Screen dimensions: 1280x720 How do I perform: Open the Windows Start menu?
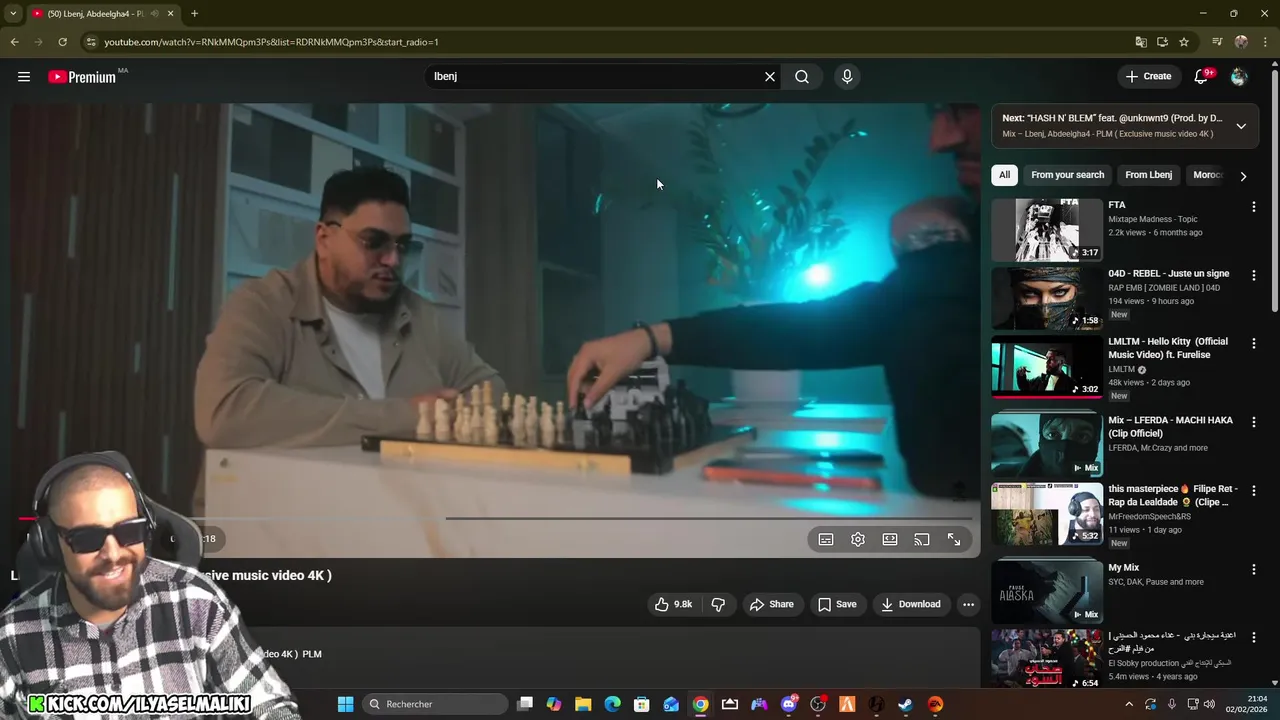point(345,704)
